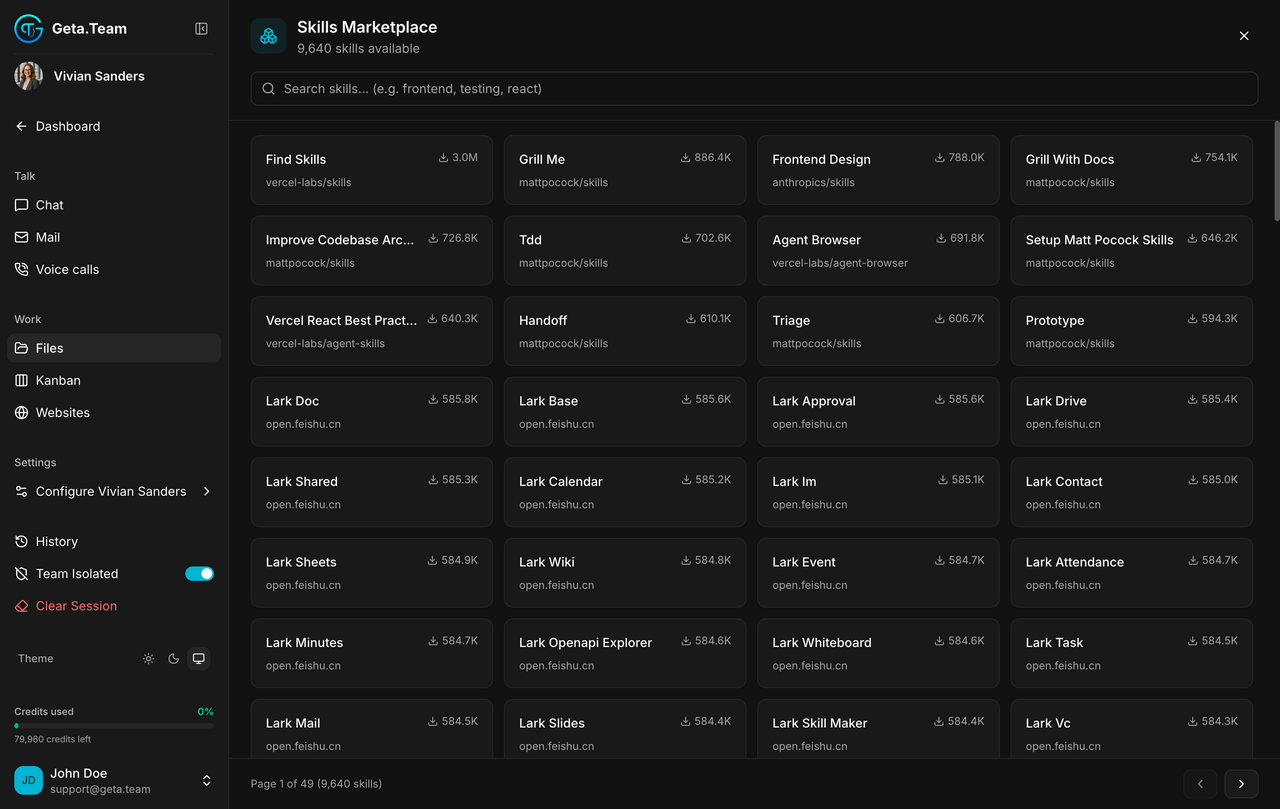Screen dimensions: 1280x809
Task: Click the download icon on Grill Me
Action: pyautogui.click(x=686, y=158)
